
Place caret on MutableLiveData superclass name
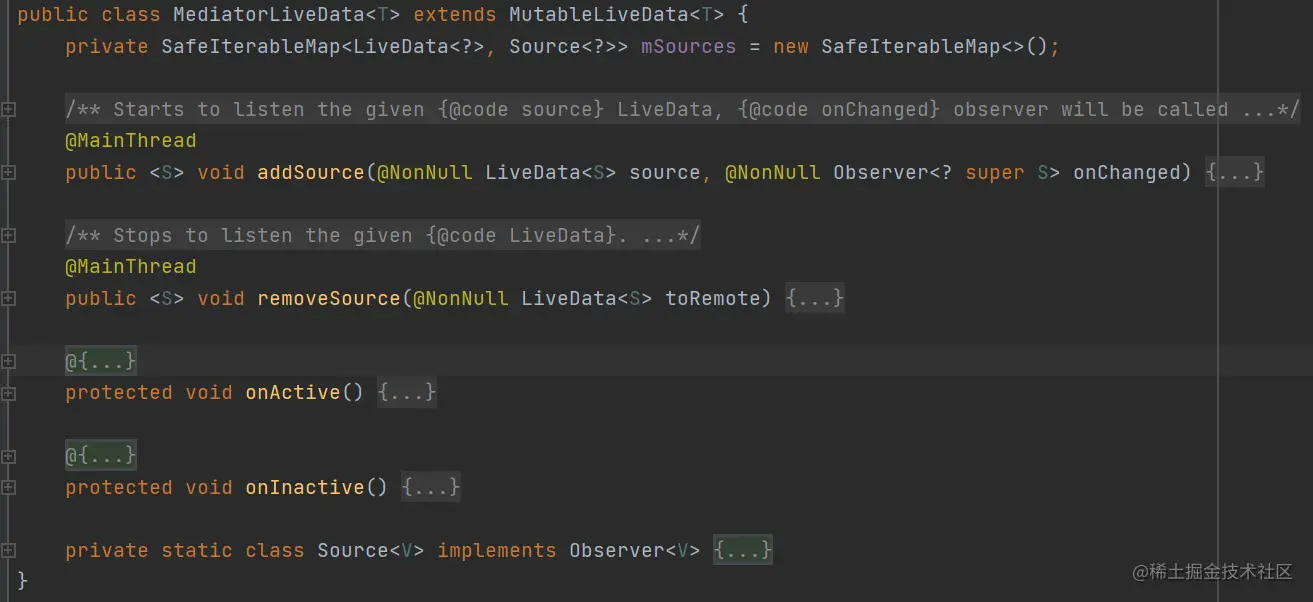click(x=599, y=16)
